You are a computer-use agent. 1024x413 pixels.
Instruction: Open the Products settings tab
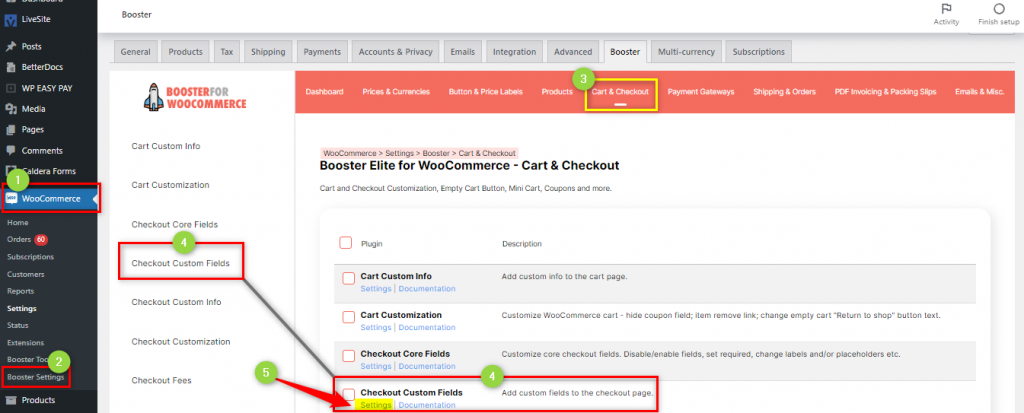click(x=185, y=52)
